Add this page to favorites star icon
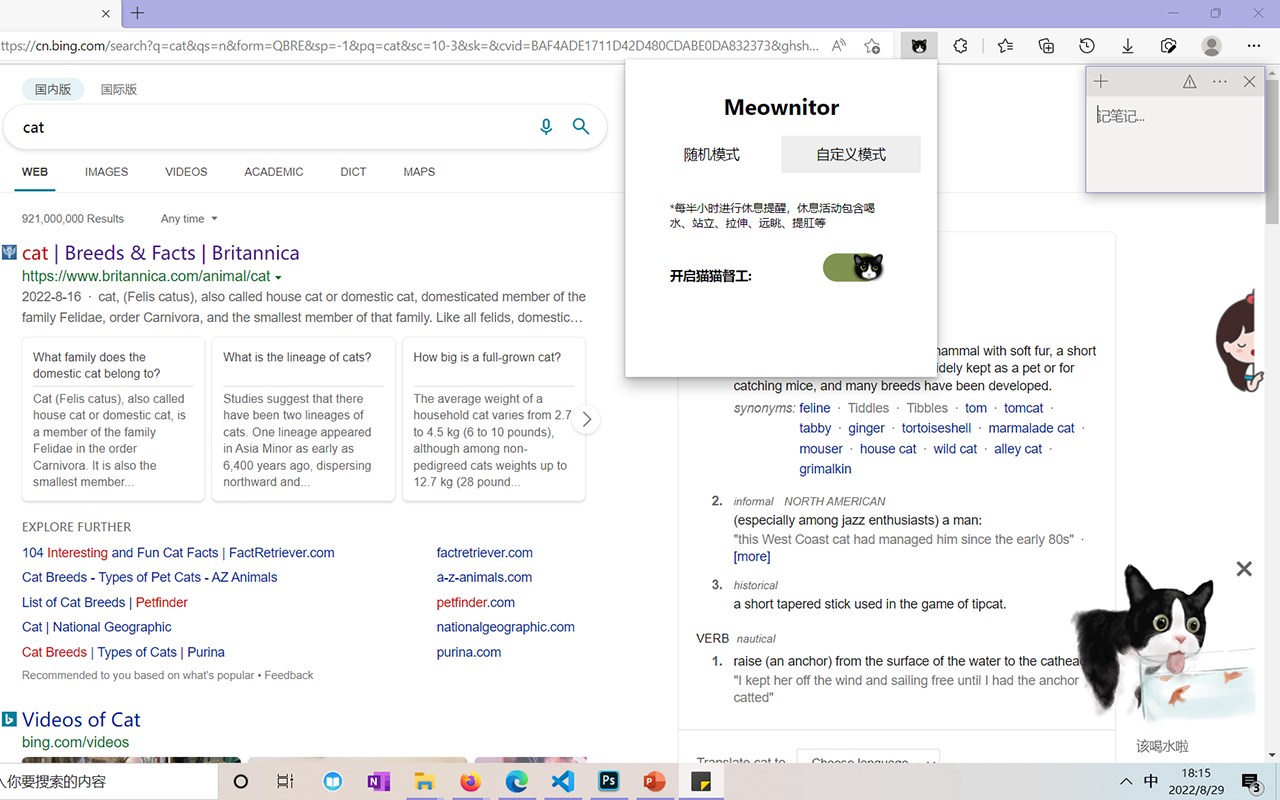Screen dimensions: 1280x800 point(872,46)
